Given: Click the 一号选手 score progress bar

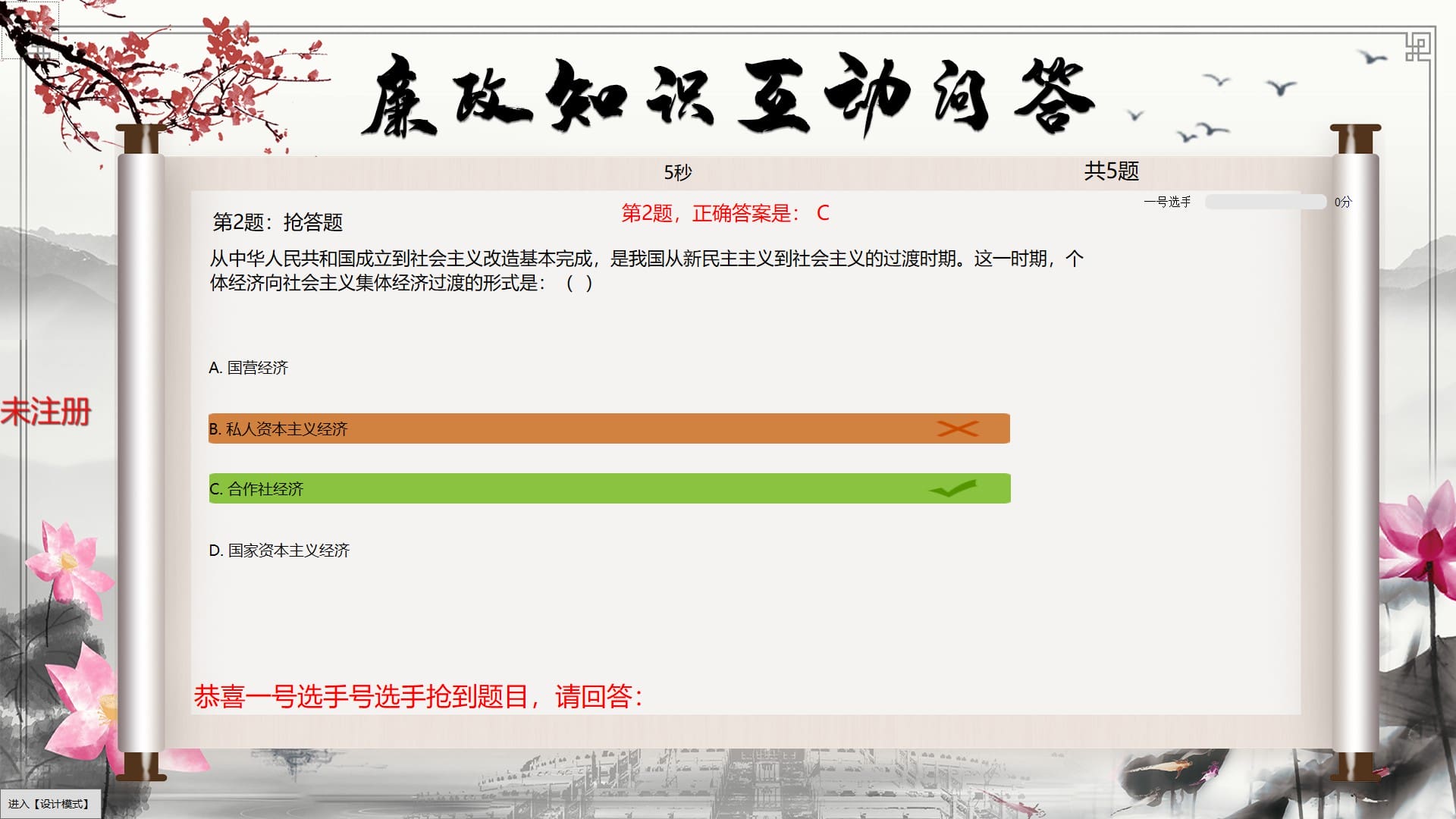Looking at the screenshot, I should [x=1265, y=202].
